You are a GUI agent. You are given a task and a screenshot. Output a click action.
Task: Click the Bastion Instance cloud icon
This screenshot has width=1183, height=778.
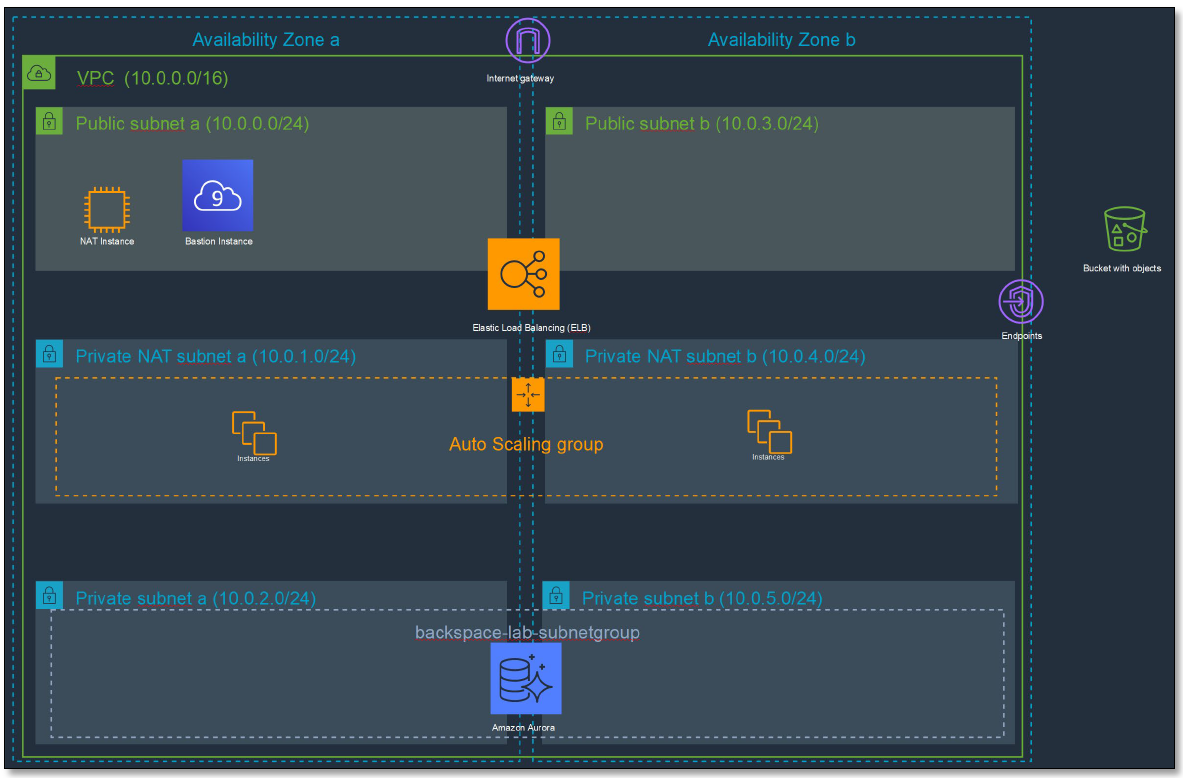click(217, 195)
